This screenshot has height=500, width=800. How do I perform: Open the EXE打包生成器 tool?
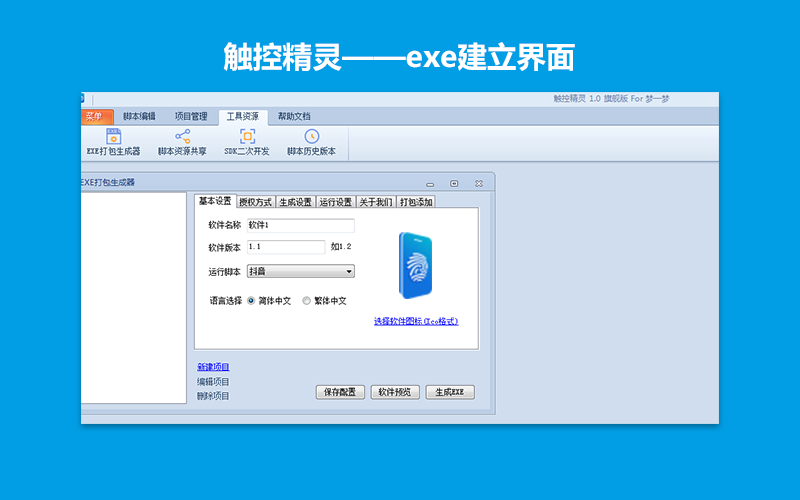[113, 142]
